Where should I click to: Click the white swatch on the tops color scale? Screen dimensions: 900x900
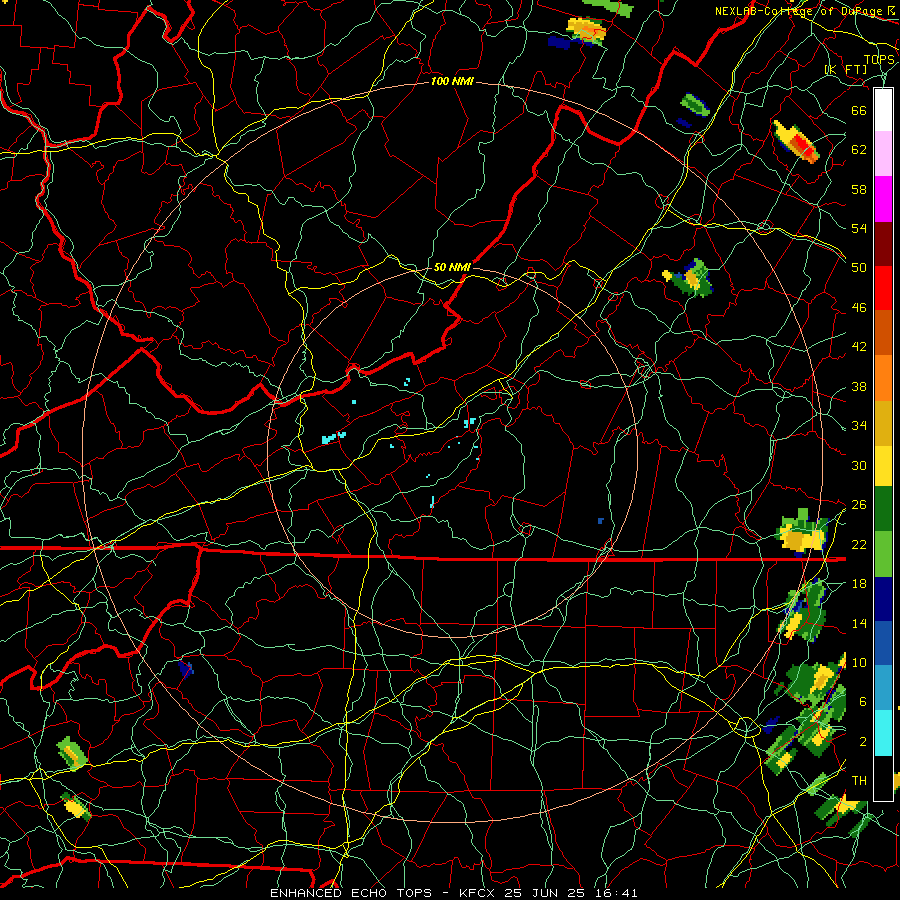click(x=883, y=110)
